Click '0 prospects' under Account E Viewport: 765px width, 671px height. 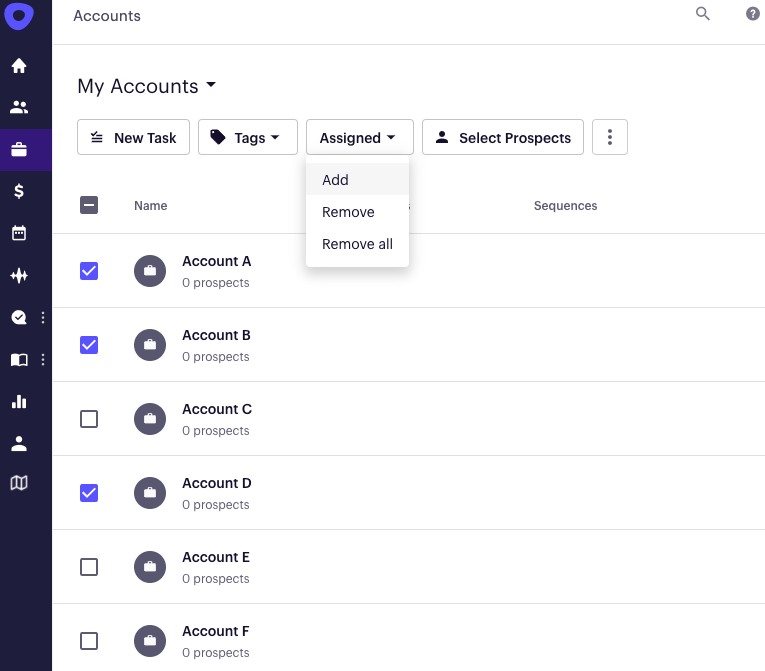(x=216, y=579)
